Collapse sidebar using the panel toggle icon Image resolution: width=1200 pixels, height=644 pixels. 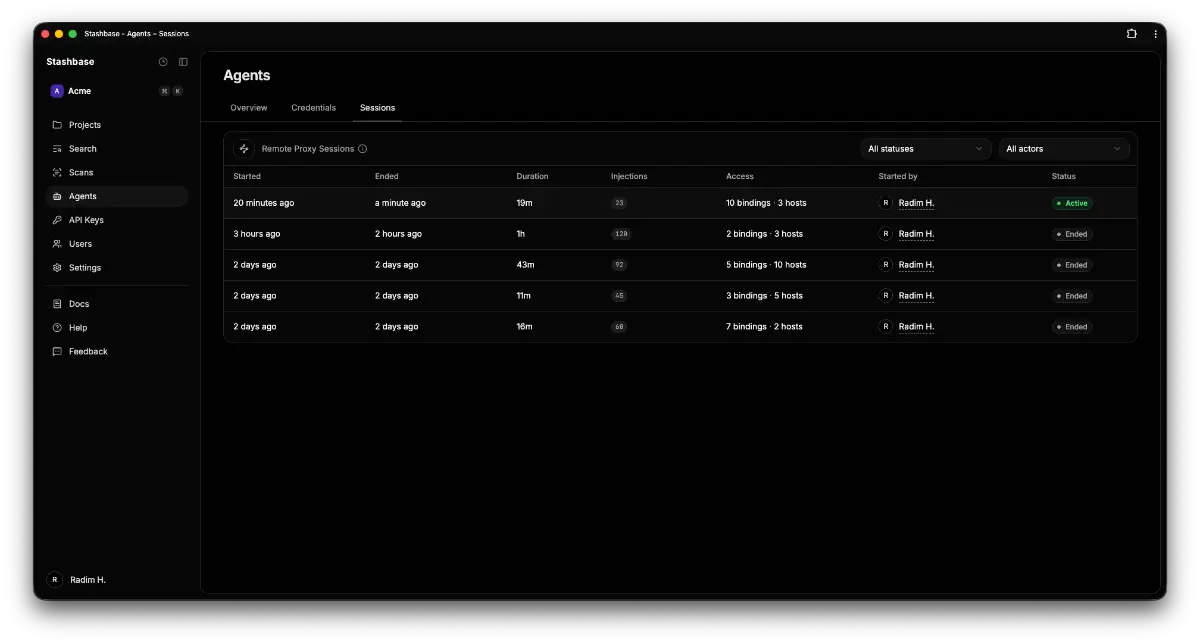tap(183, 62)
